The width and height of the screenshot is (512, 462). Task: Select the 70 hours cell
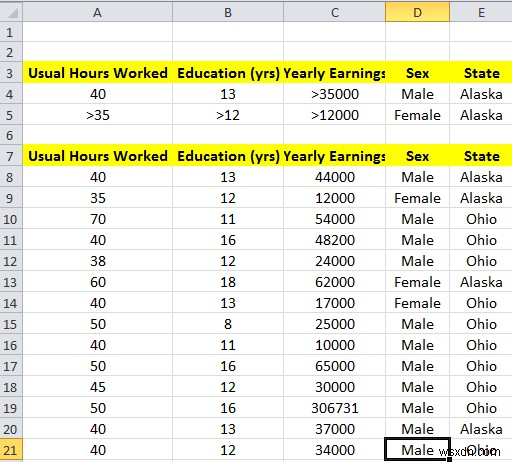[97, 219]
